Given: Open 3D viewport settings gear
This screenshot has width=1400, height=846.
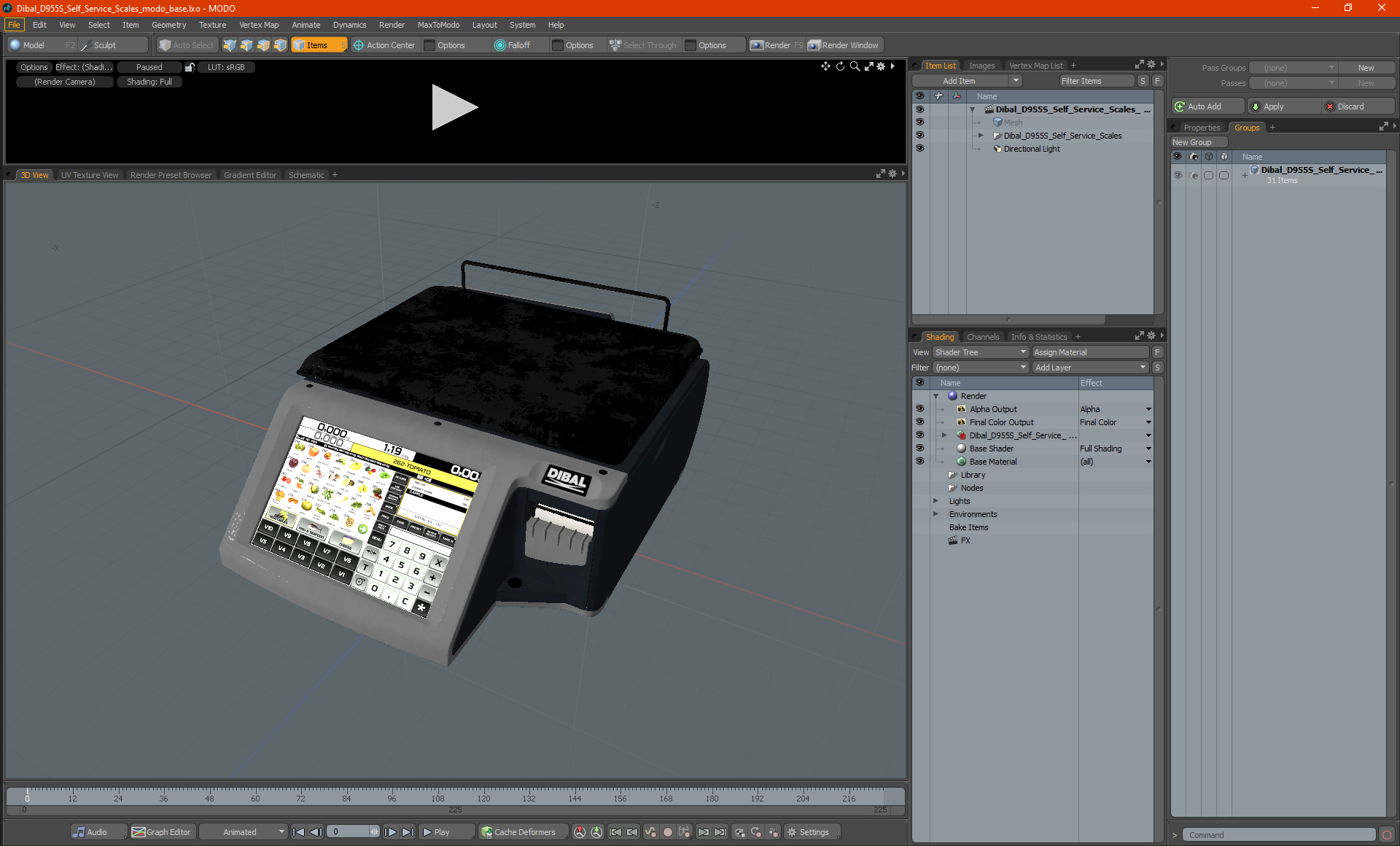Looking at the screenshot, I should pyautogui.click(x=892, y=174).
